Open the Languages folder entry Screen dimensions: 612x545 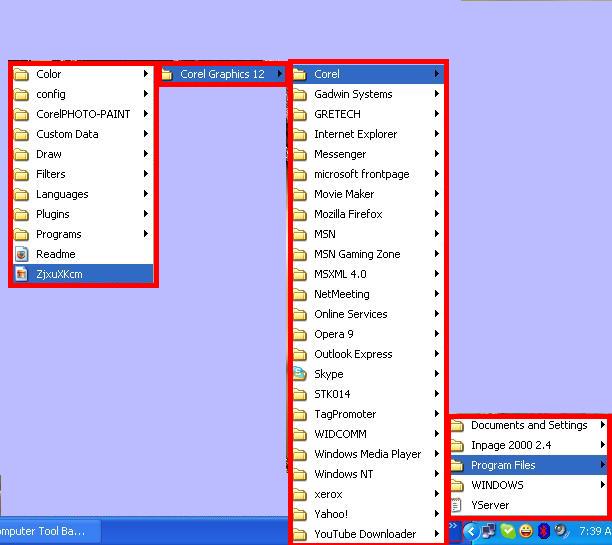83,194
